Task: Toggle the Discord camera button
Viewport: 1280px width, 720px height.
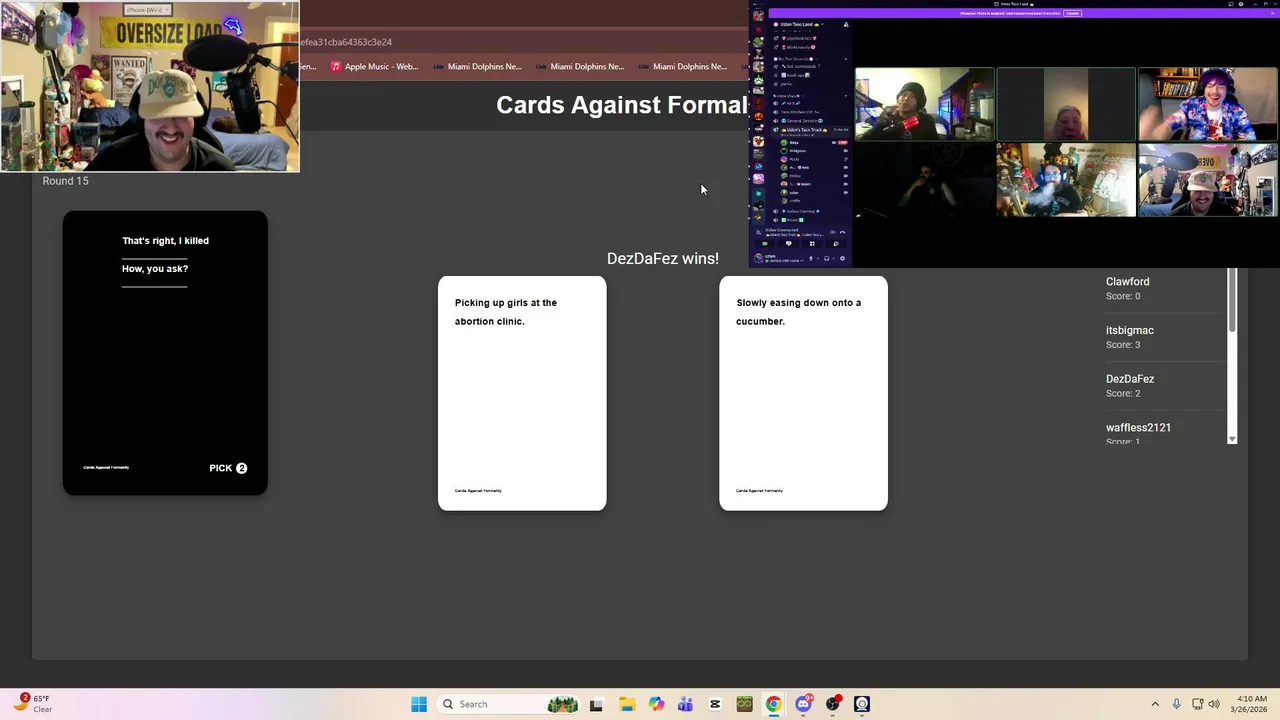Action: tap(765, 244)
